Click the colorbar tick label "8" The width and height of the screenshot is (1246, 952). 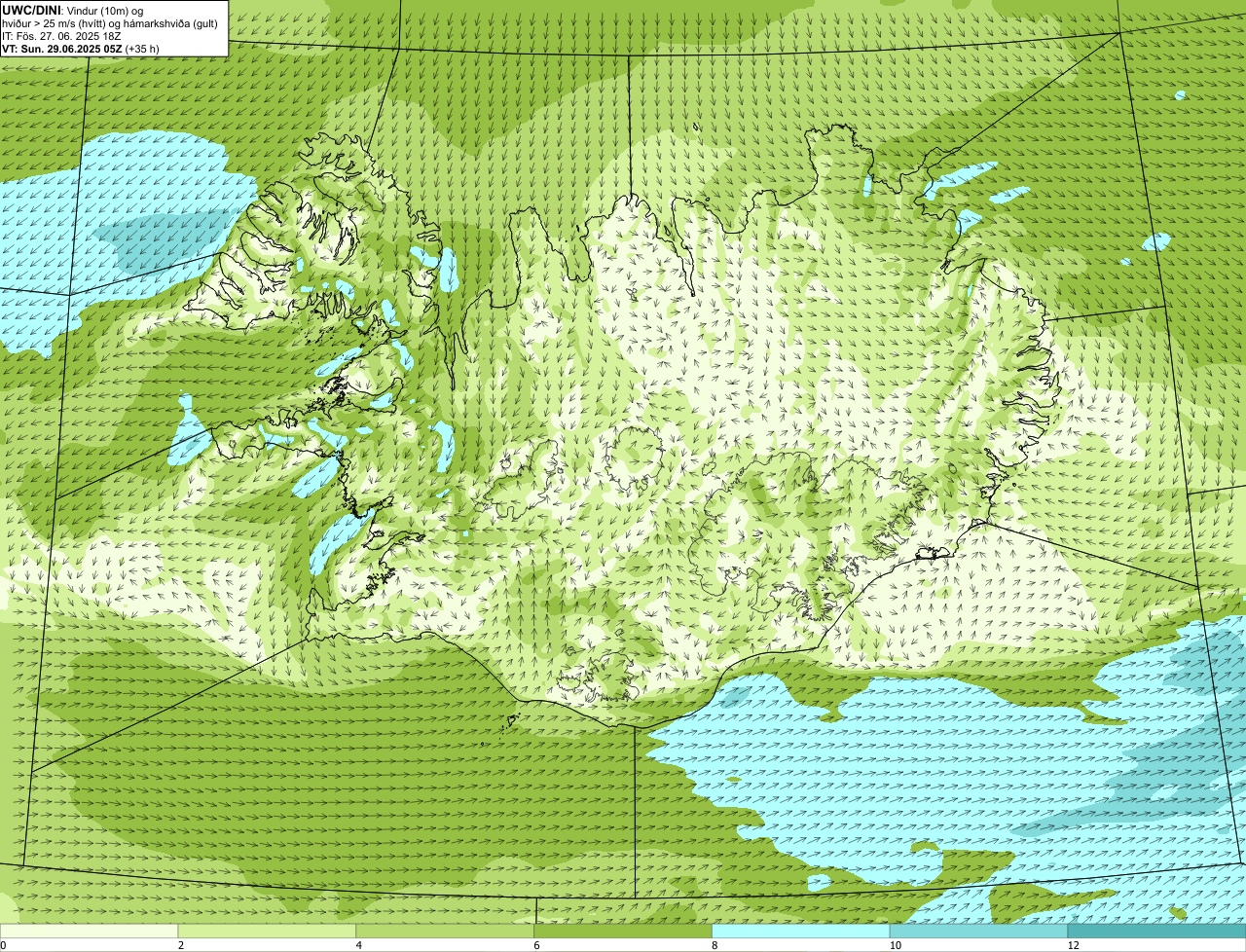[x=715, y=945]
